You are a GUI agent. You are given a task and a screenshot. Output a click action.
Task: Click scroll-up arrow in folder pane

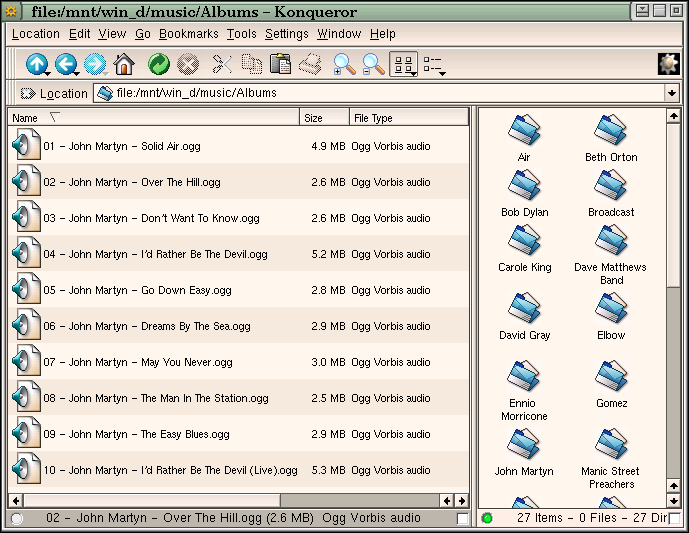pos(673,116)
